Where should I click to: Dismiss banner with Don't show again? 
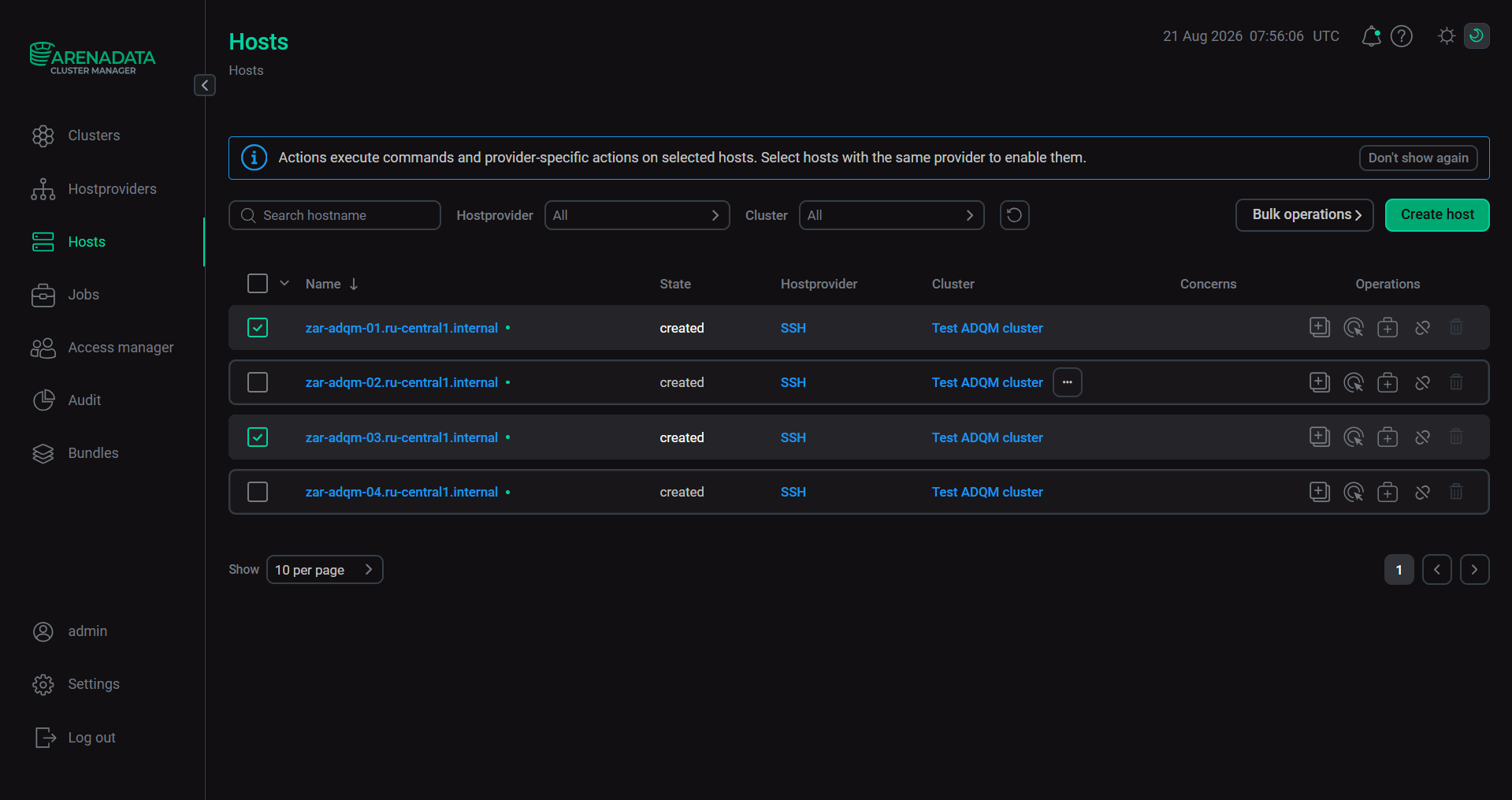[1418, 158]
